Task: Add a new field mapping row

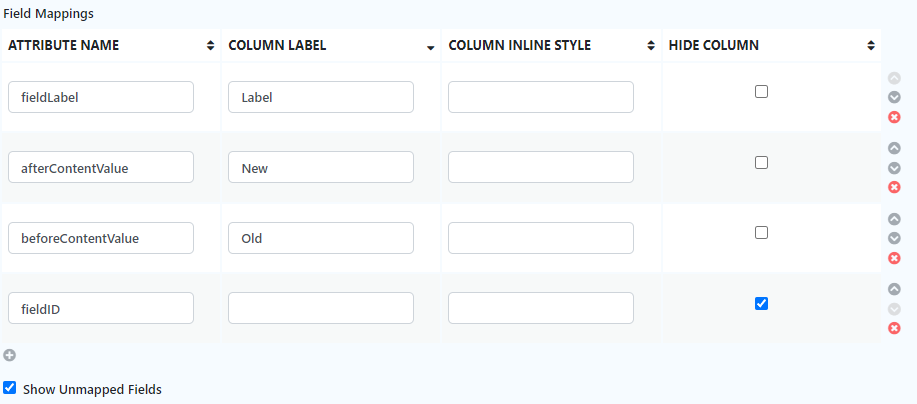Action: pos(9,354)
